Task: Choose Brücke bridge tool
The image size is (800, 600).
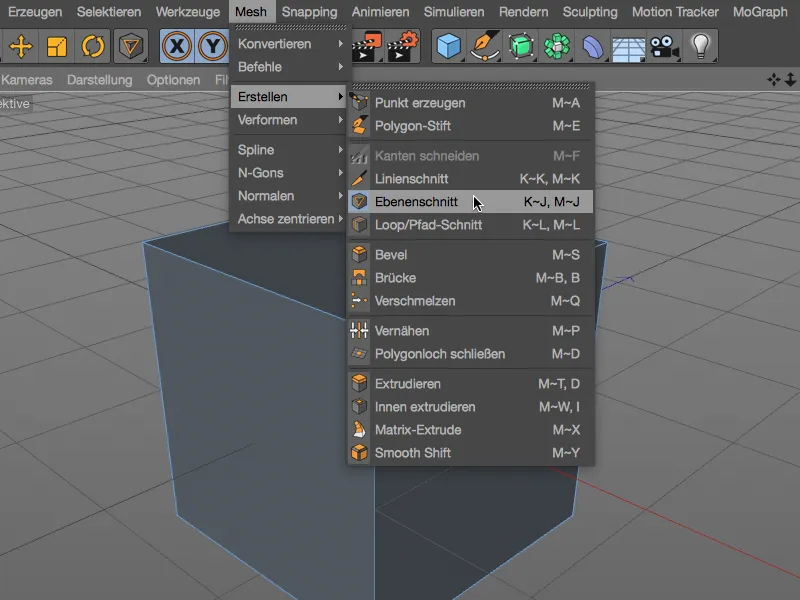Action: pyautogui.click(x=470, y=278)
